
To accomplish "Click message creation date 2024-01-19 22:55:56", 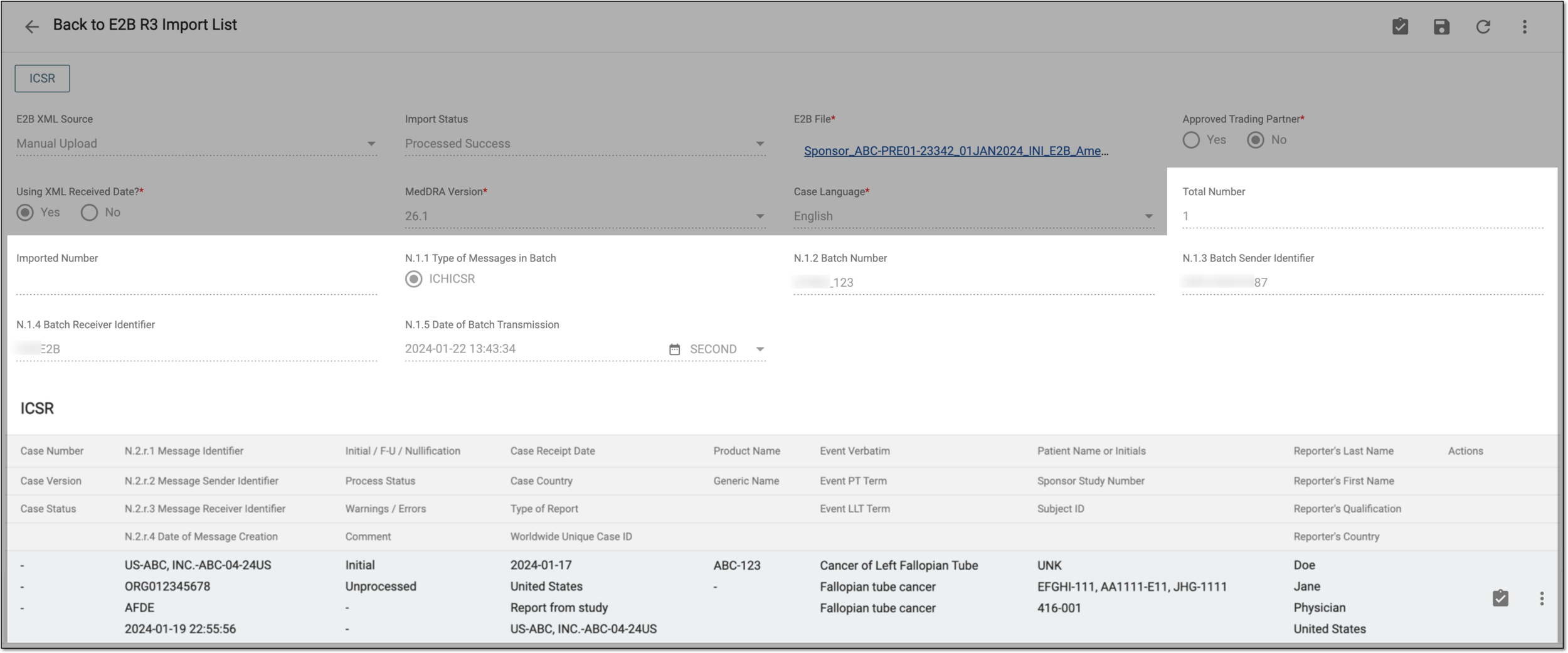I will (180, 629).
